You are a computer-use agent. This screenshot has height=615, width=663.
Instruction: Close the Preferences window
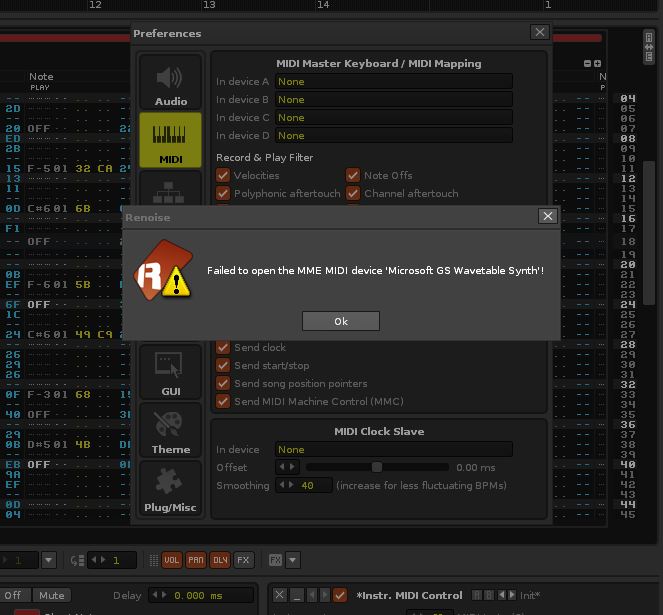[x=540, y=32]
